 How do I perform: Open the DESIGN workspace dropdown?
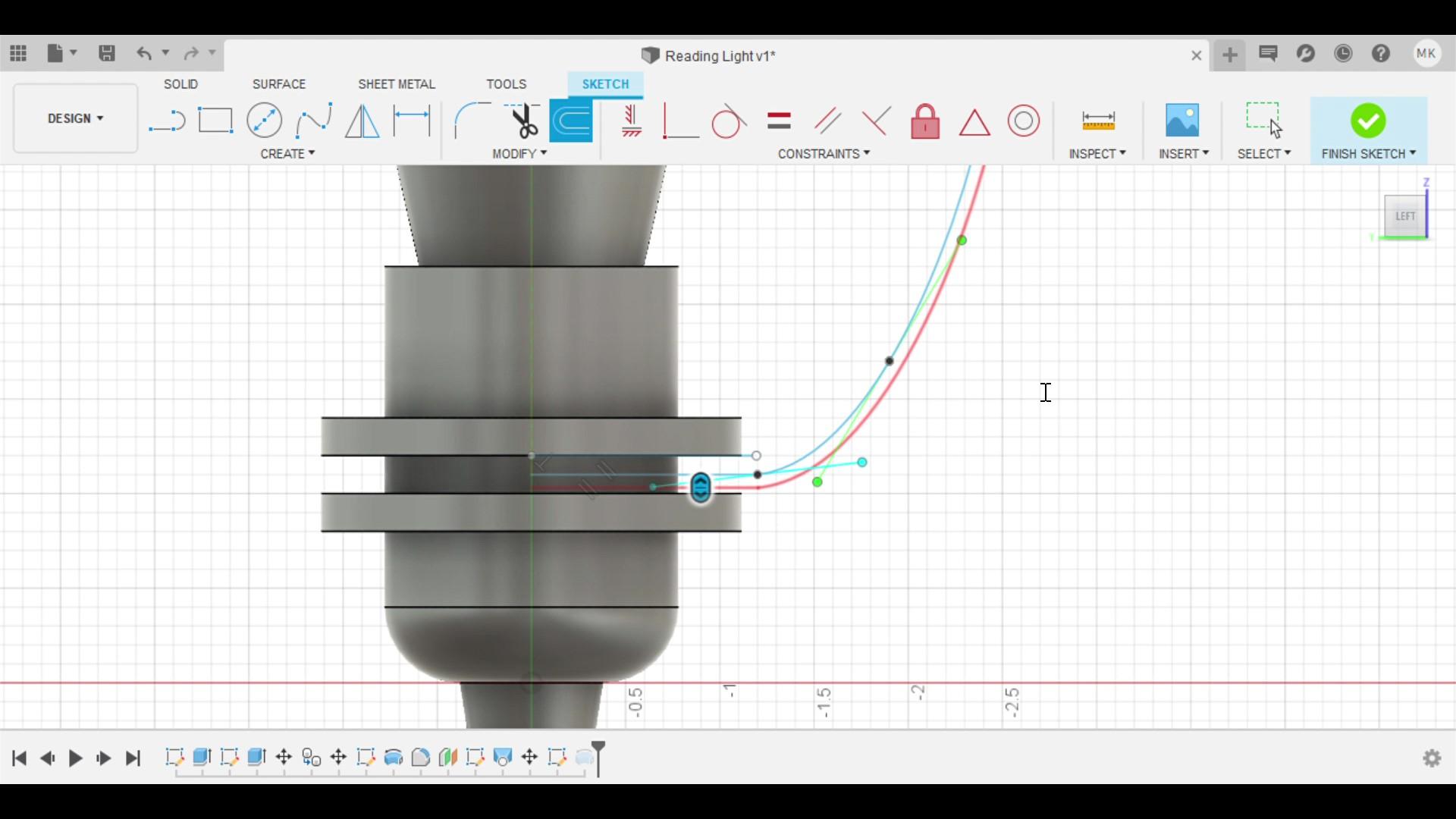tap(75, 118)
